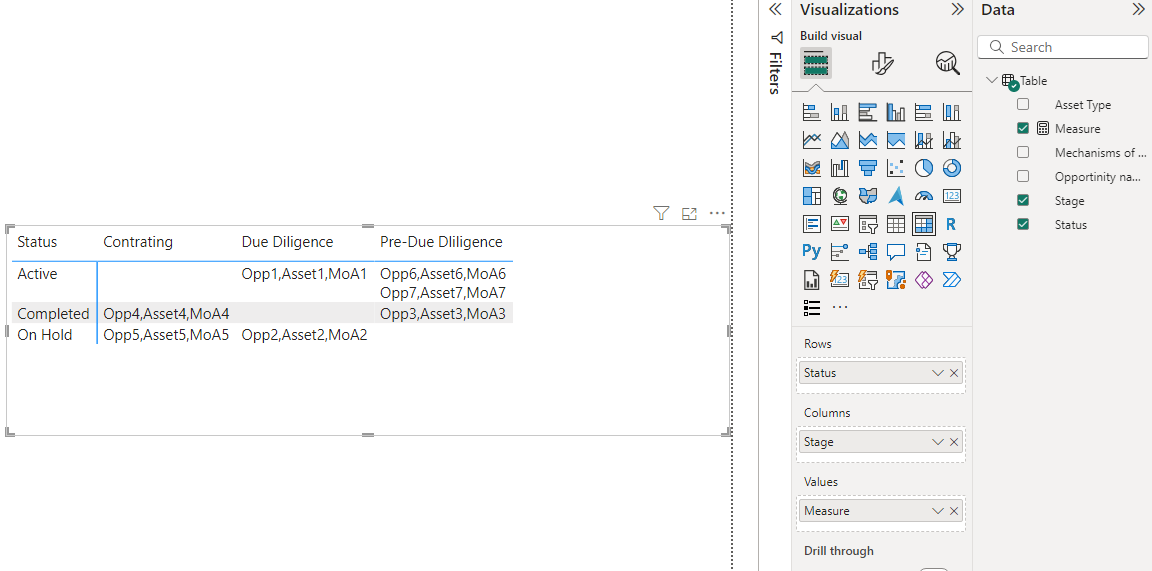1152x571 pixels.
Task: Uncheck the Measure field
Action: point(1023,129)
